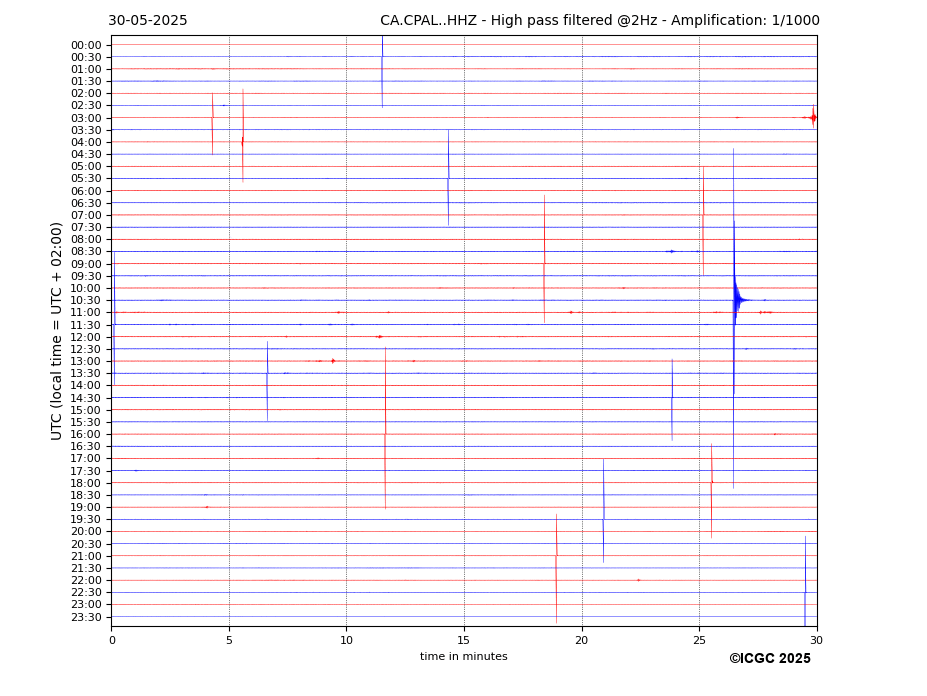The width and height of the screenshot is (927, 696).
Task: Click the x-axis tick label 30
Action: 816,640
